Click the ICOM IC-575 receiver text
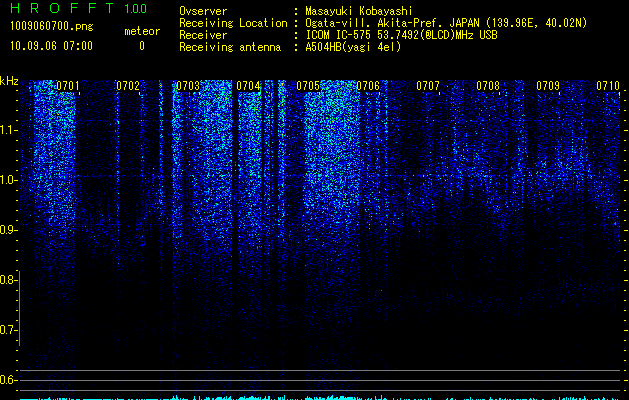Viewport: 629px width, 400px height. tap(401, 35)
